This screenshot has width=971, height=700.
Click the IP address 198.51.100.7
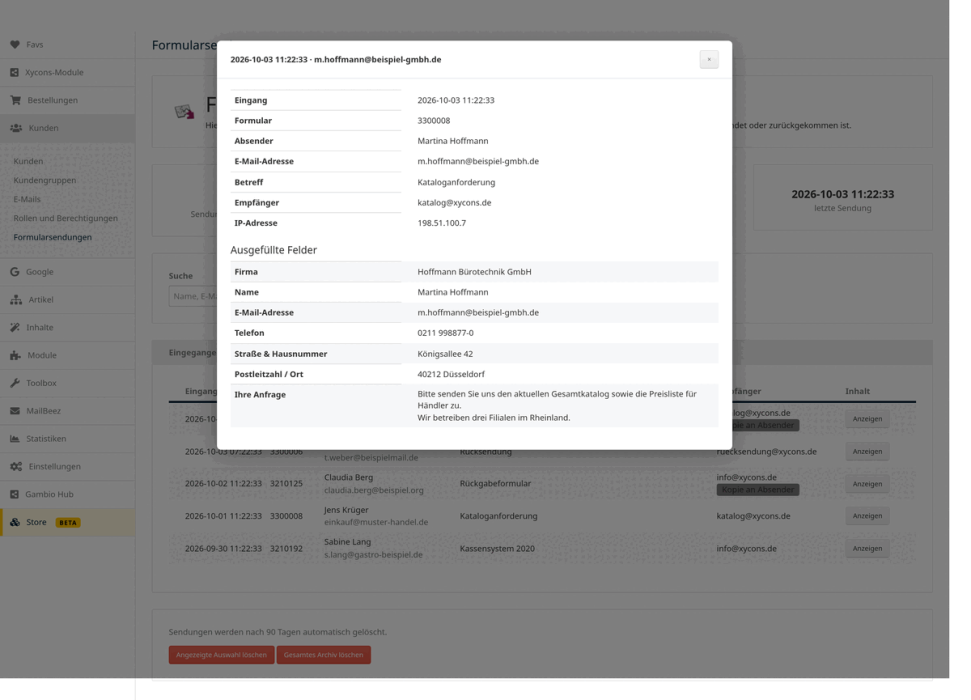(x=442, y=223)
